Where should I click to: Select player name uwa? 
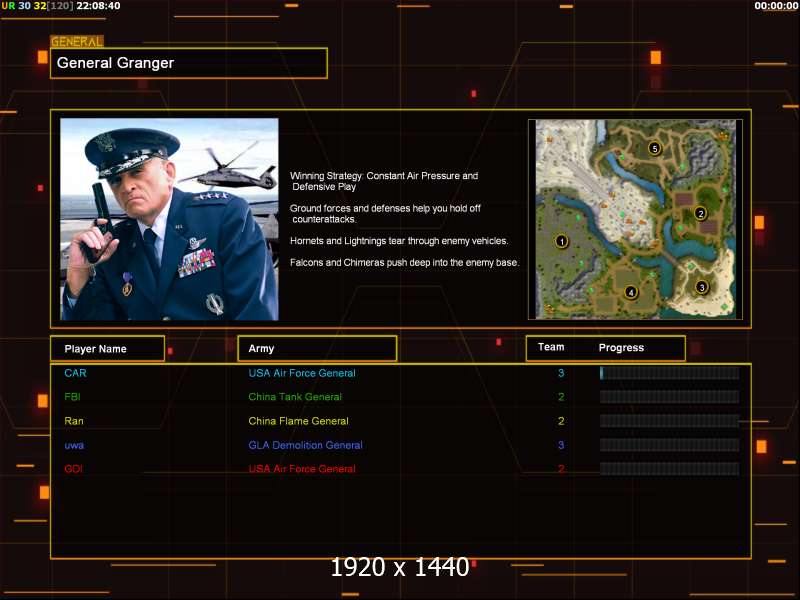click(74, 445)
